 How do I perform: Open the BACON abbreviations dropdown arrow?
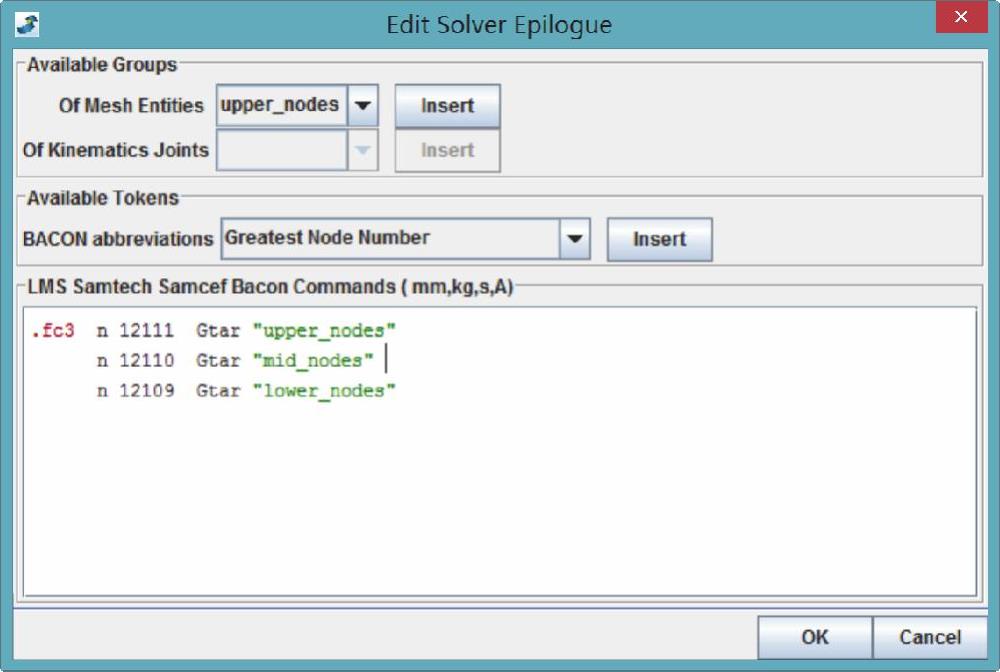click(574, 239)
